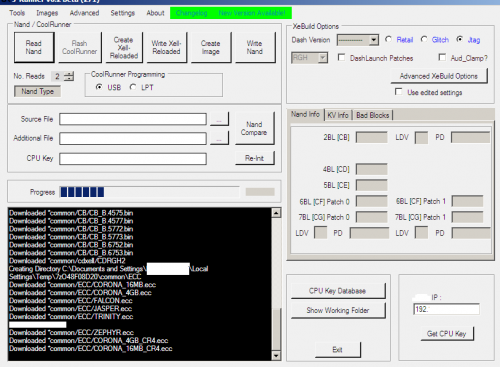Click the Additional File text field

(x=133, y=138)
